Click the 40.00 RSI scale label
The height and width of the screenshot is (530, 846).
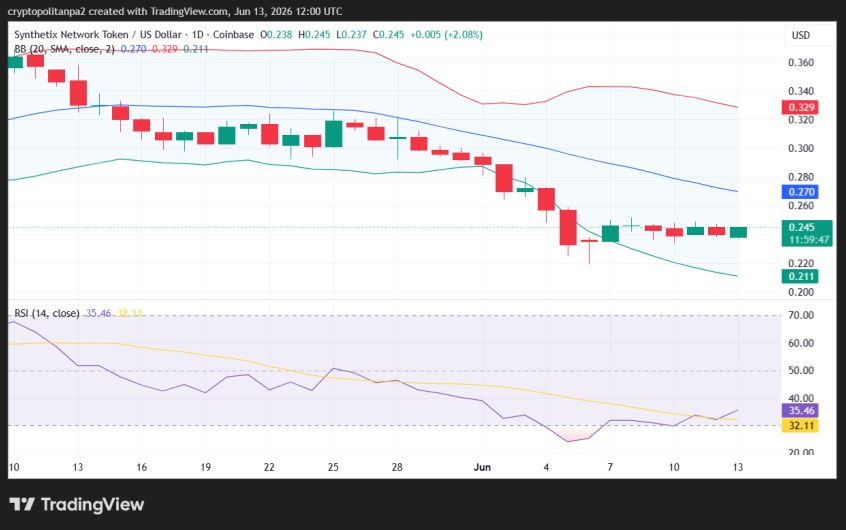pos(801,398)
